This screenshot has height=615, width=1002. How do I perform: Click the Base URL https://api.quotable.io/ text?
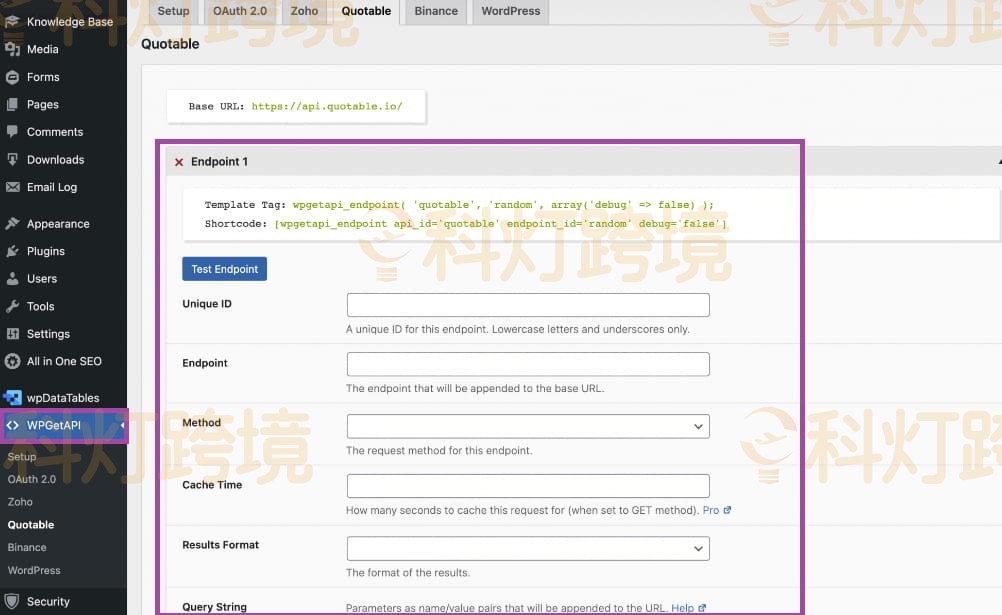click(x=327, y=106)
